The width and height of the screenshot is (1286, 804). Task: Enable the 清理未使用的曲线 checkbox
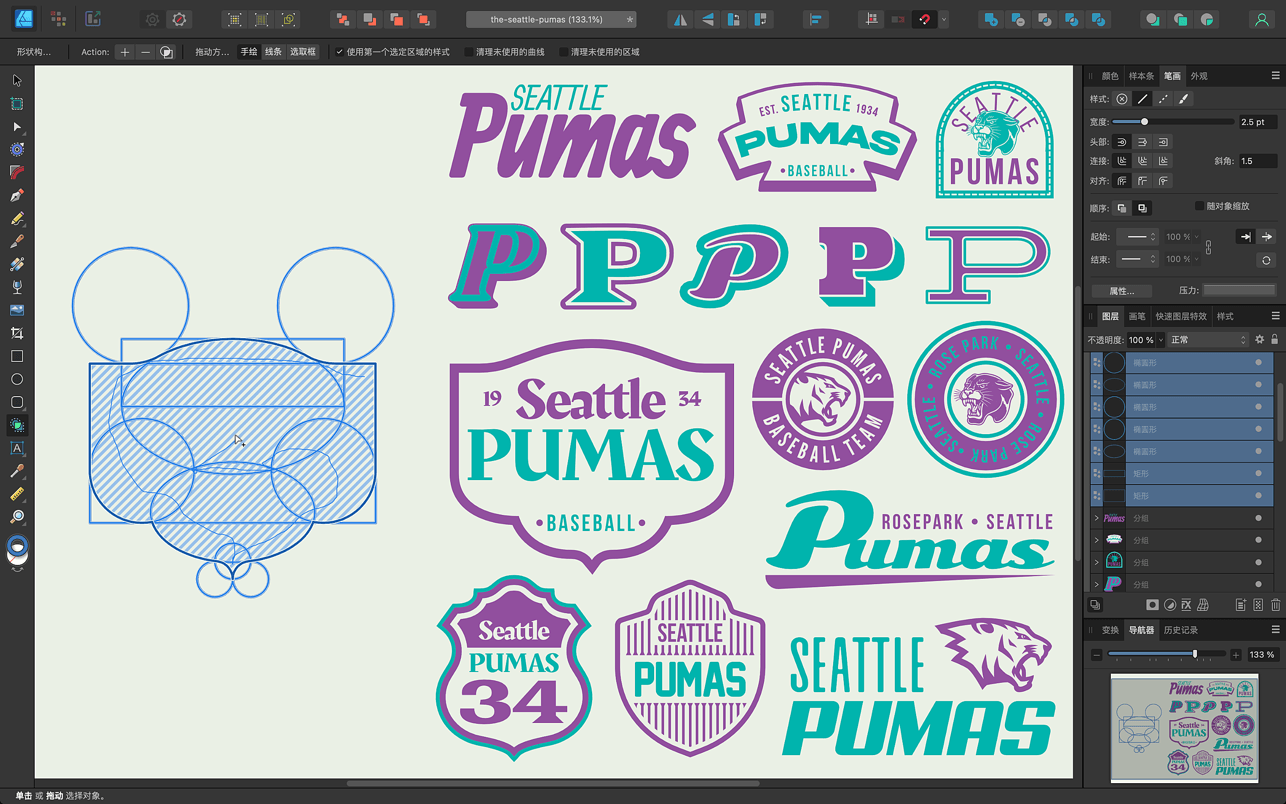point(469,52)
